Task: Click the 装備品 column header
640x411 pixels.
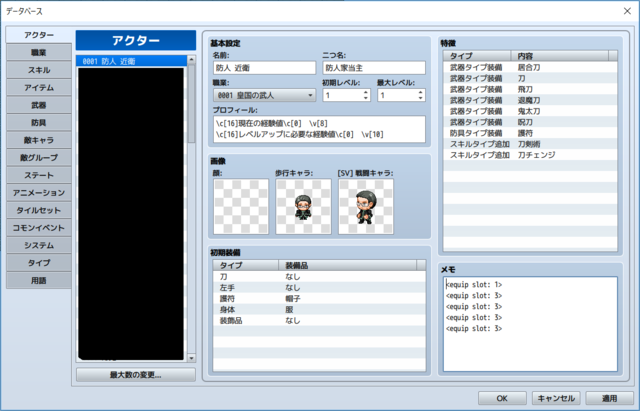Action: point(348,265)
